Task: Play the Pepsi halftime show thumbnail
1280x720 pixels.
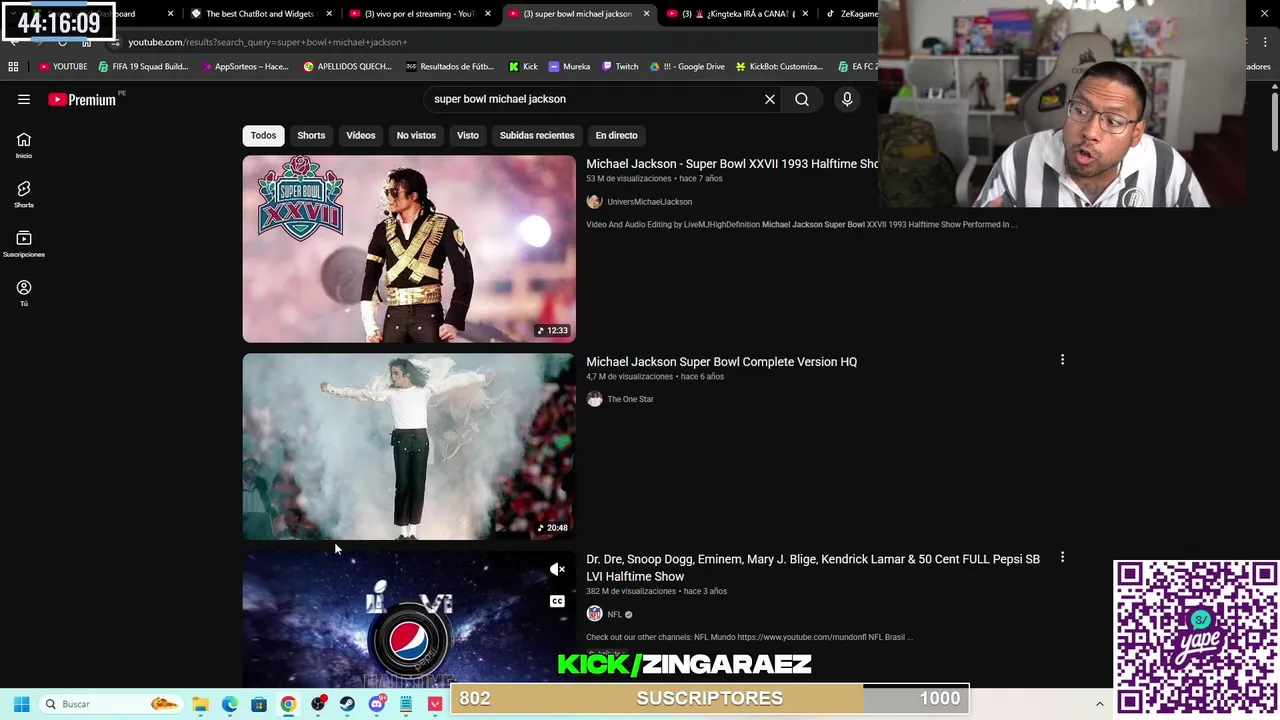Action: [409, 618]
